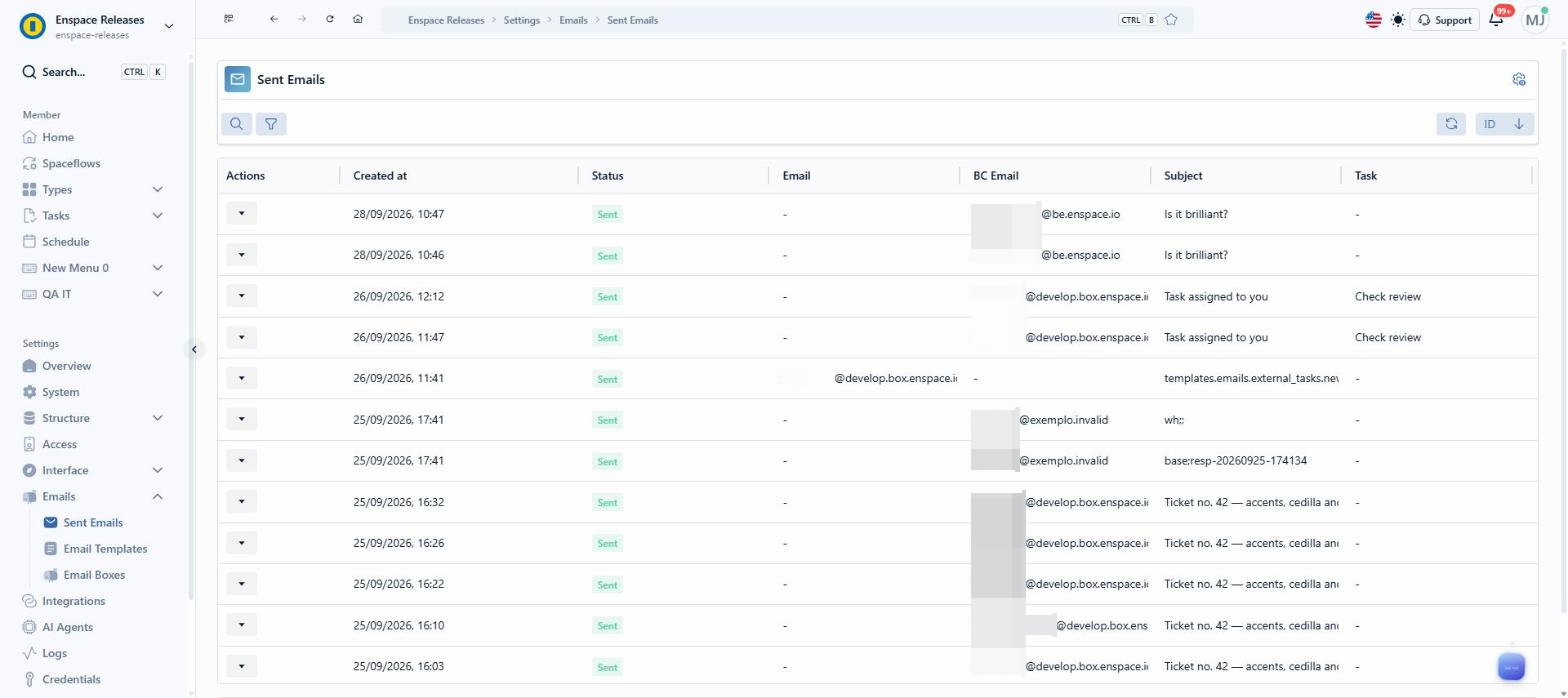Open actions dropdown for 25/09/2026, 16:32 row
1568x698 pixels.
tap(241, 501)
